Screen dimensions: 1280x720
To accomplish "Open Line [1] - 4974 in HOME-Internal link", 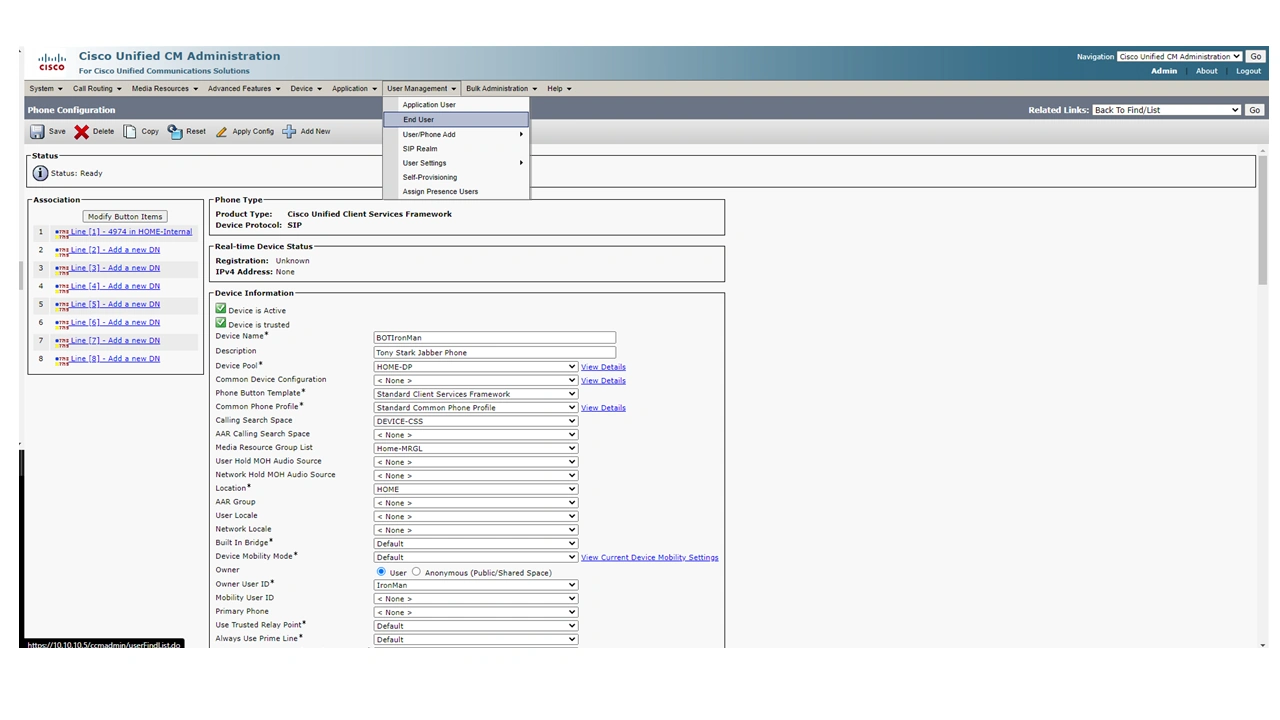I will 131,232.
